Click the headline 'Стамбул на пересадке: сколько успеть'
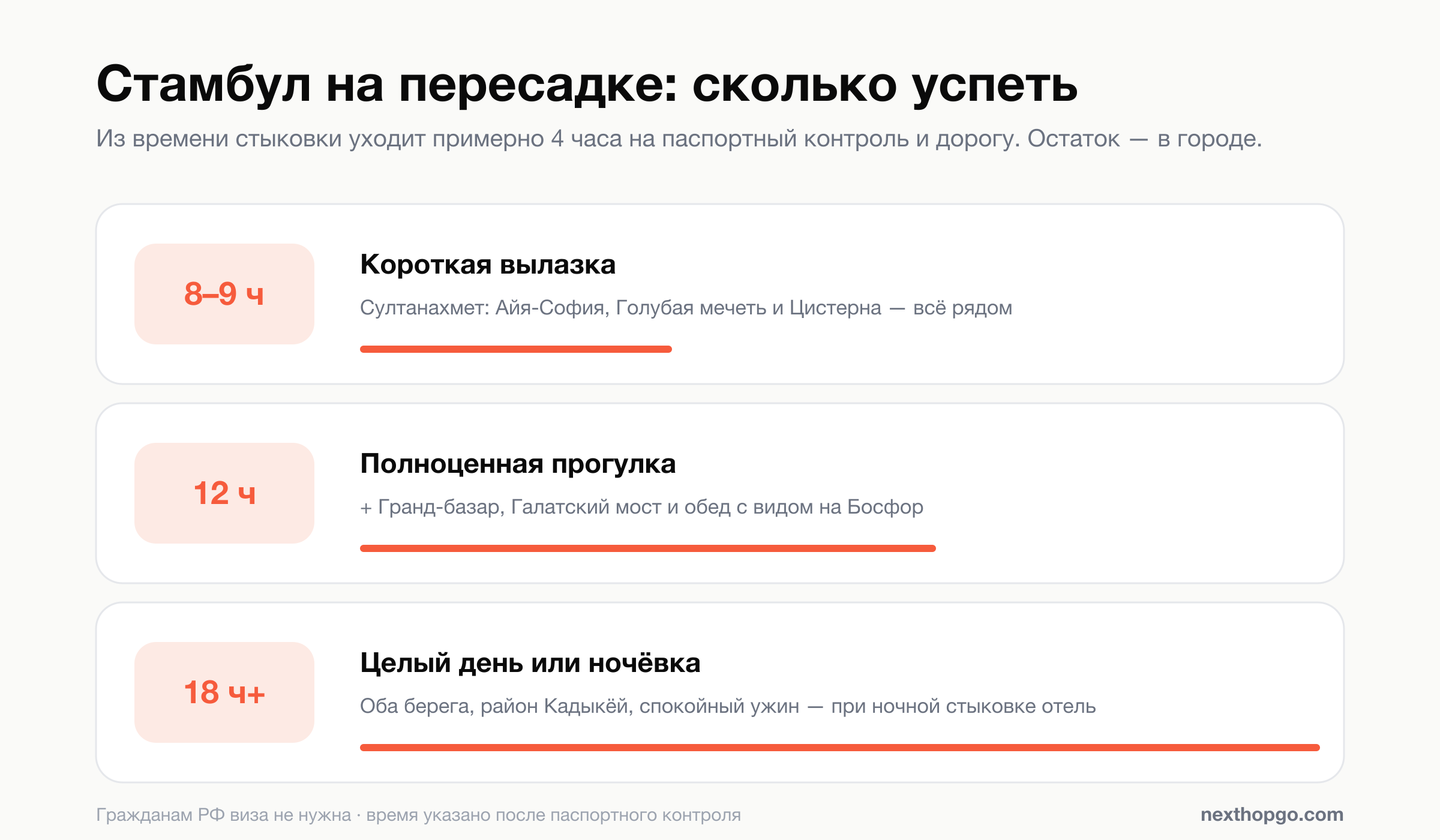Viewport: 1440px width, 840px height. (x=587, y=85)
